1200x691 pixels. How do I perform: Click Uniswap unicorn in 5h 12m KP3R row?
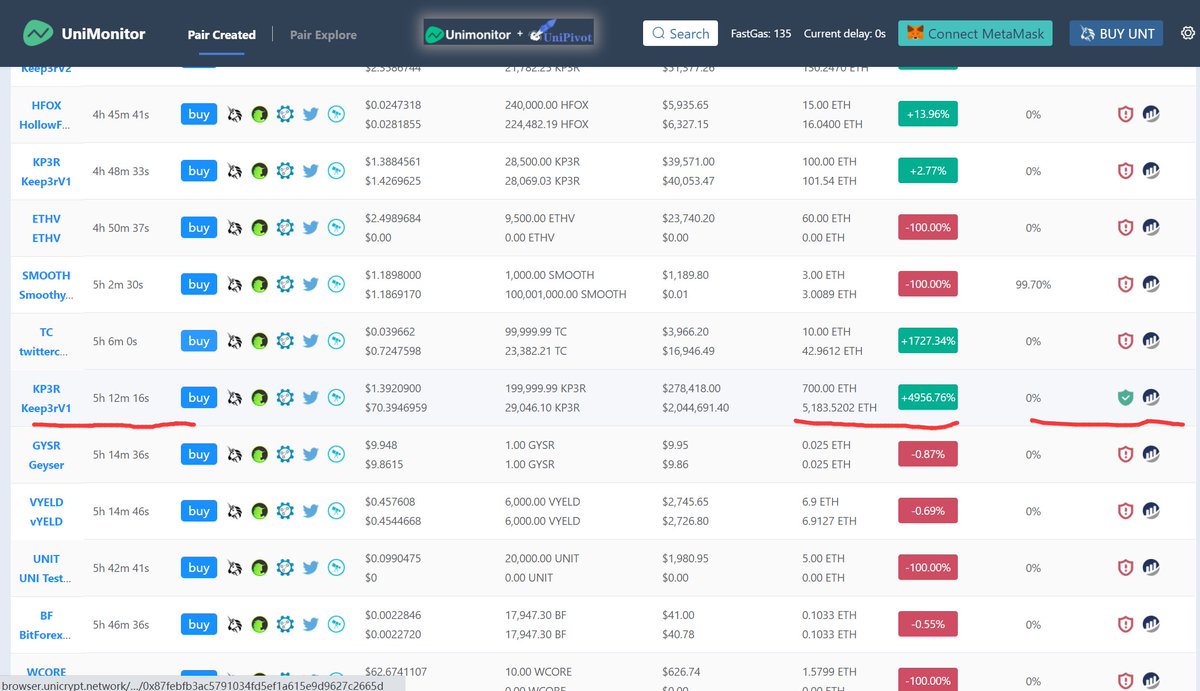coord(234,398)
